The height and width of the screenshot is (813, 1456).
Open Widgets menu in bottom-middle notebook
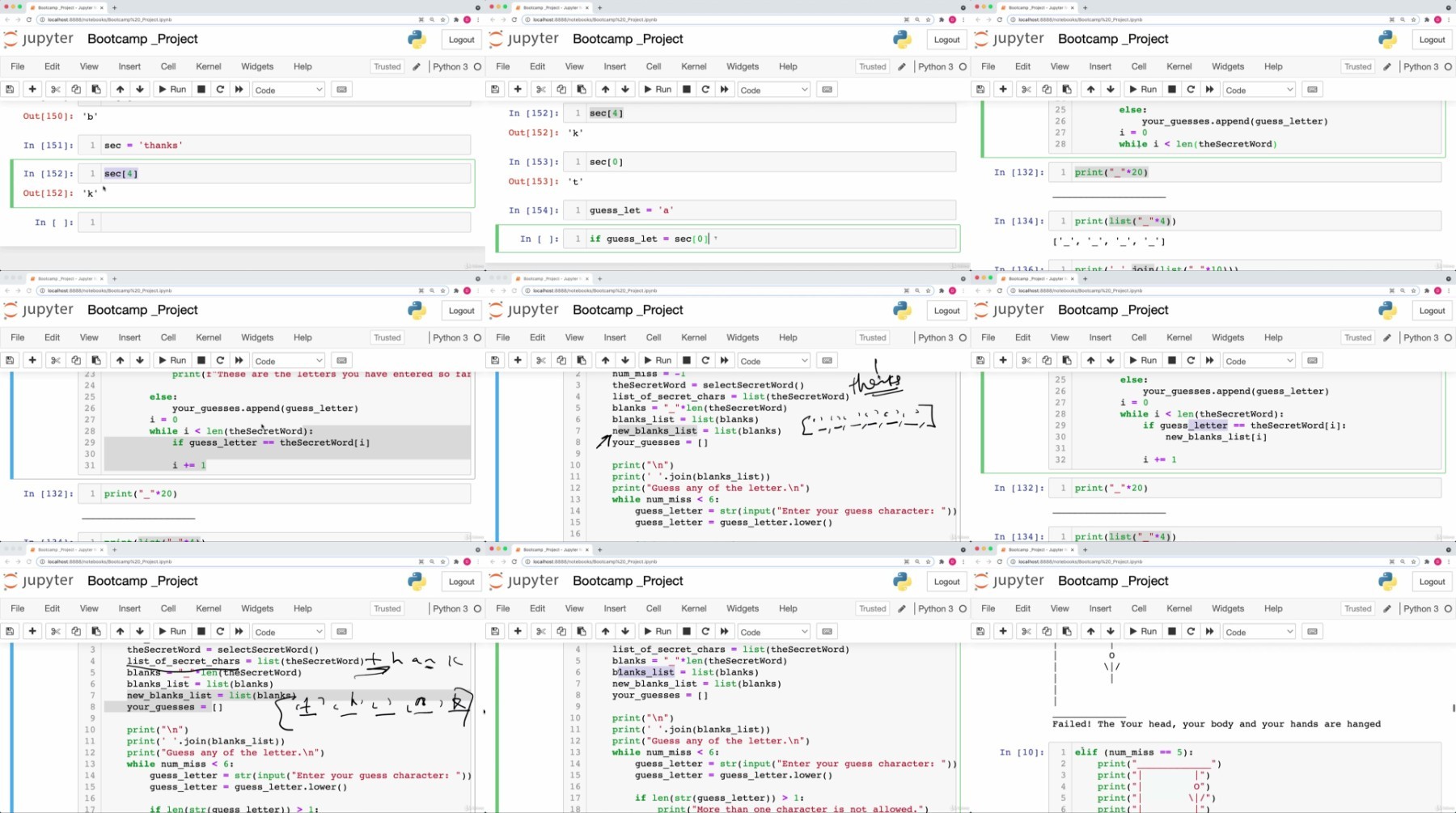[x=742, y=609]
